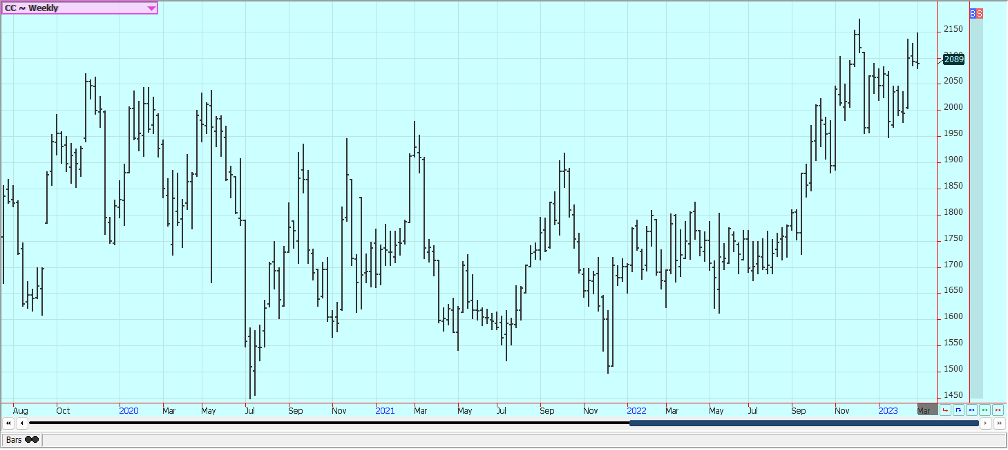Click the 1700 price axis label
The width and height of the screenshot is (1008, 450).
coord(953,265)
